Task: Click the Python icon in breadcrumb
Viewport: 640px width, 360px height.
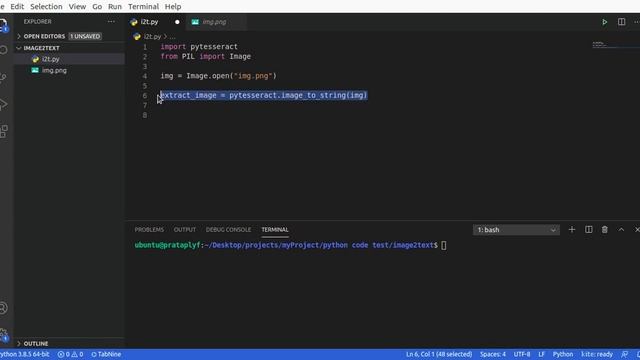Action: (137, 37)
